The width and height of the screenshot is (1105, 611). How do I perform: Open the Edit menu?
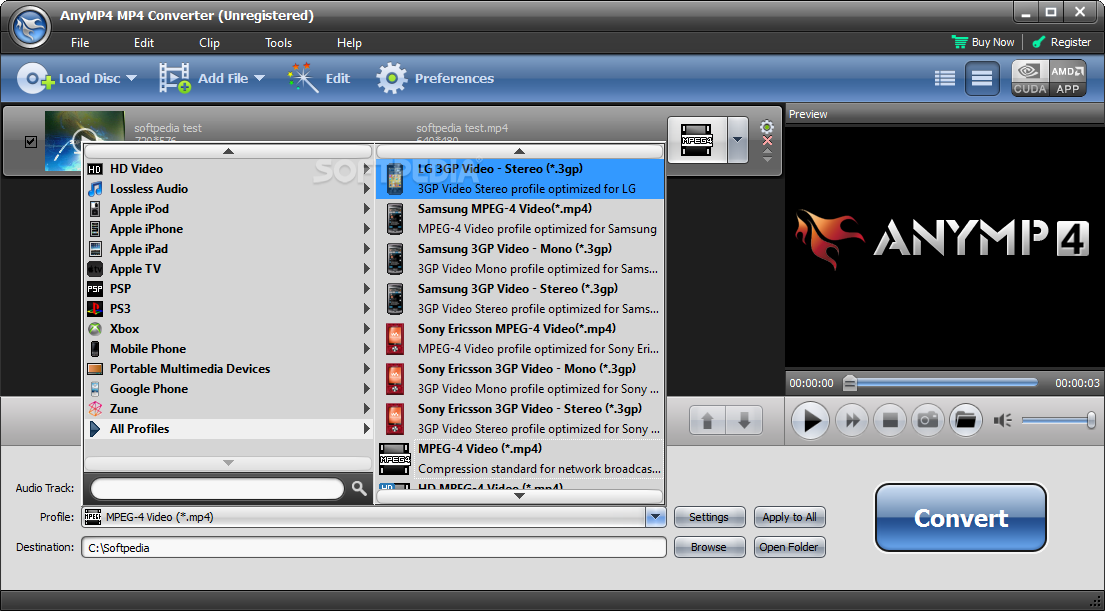[144, 43]
